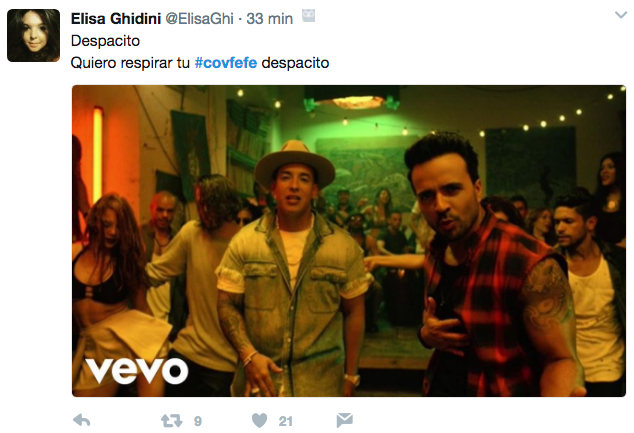Screen dimensions: 634x433
Task: View the 9 retweets count
Action: (198, 421)
